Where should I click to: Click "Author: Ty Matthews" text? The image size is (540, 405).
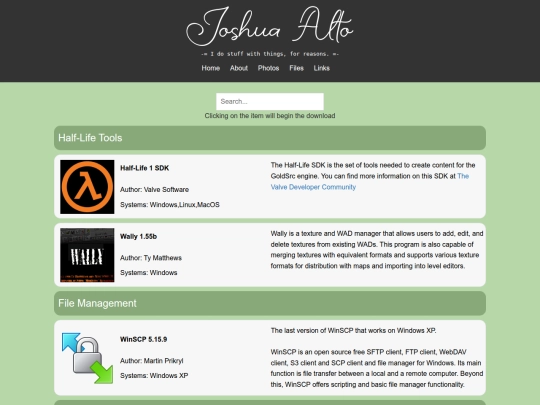[x=151, y=258]
